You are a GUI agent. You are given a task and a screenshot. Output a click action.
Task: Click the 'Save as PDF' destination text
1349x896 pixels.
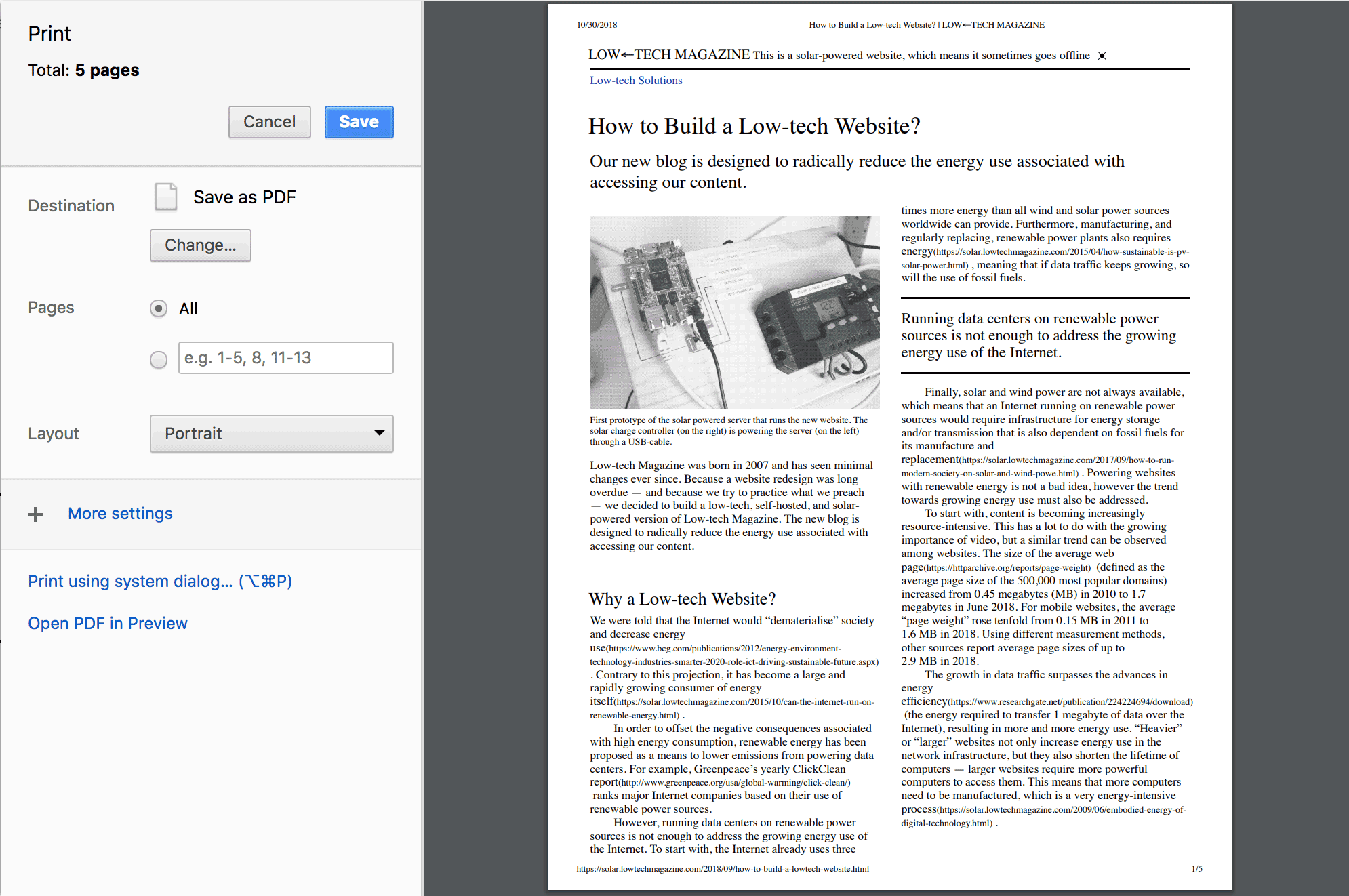[x=244, y=197]
